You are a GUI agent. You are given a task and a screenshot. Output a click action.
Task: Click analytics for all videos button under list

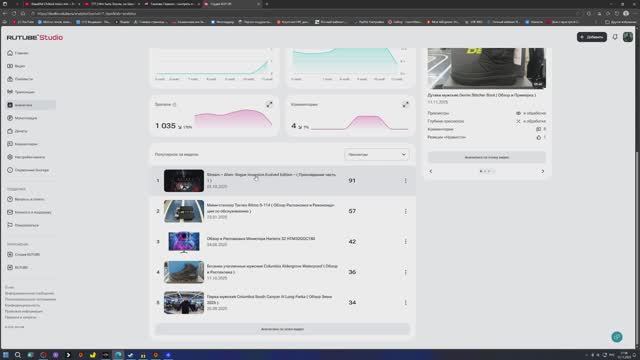pyautogui.click(x=282, y=329)
